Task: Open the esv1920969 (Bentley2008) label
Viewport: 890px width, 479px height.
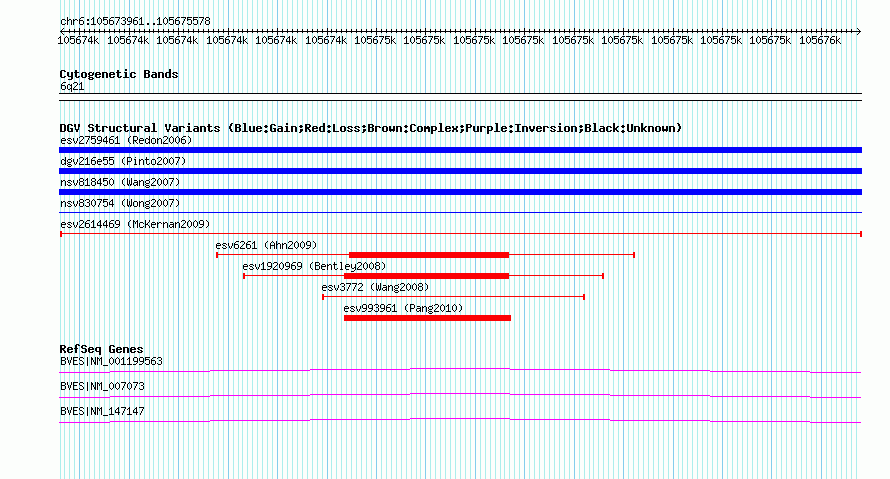Action: pos(314,266)
